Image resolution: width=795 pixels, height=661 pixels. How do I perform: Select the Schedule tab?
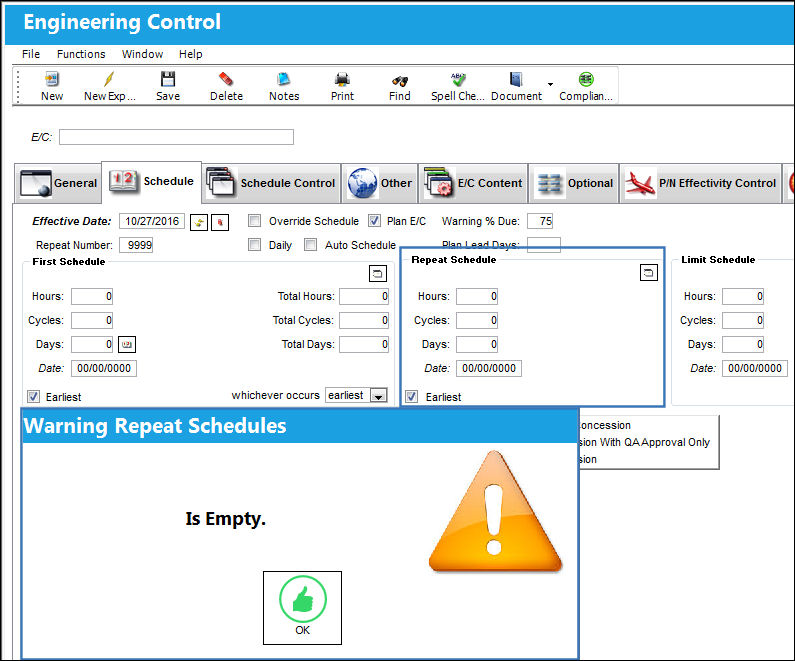(x=152, y=181)
